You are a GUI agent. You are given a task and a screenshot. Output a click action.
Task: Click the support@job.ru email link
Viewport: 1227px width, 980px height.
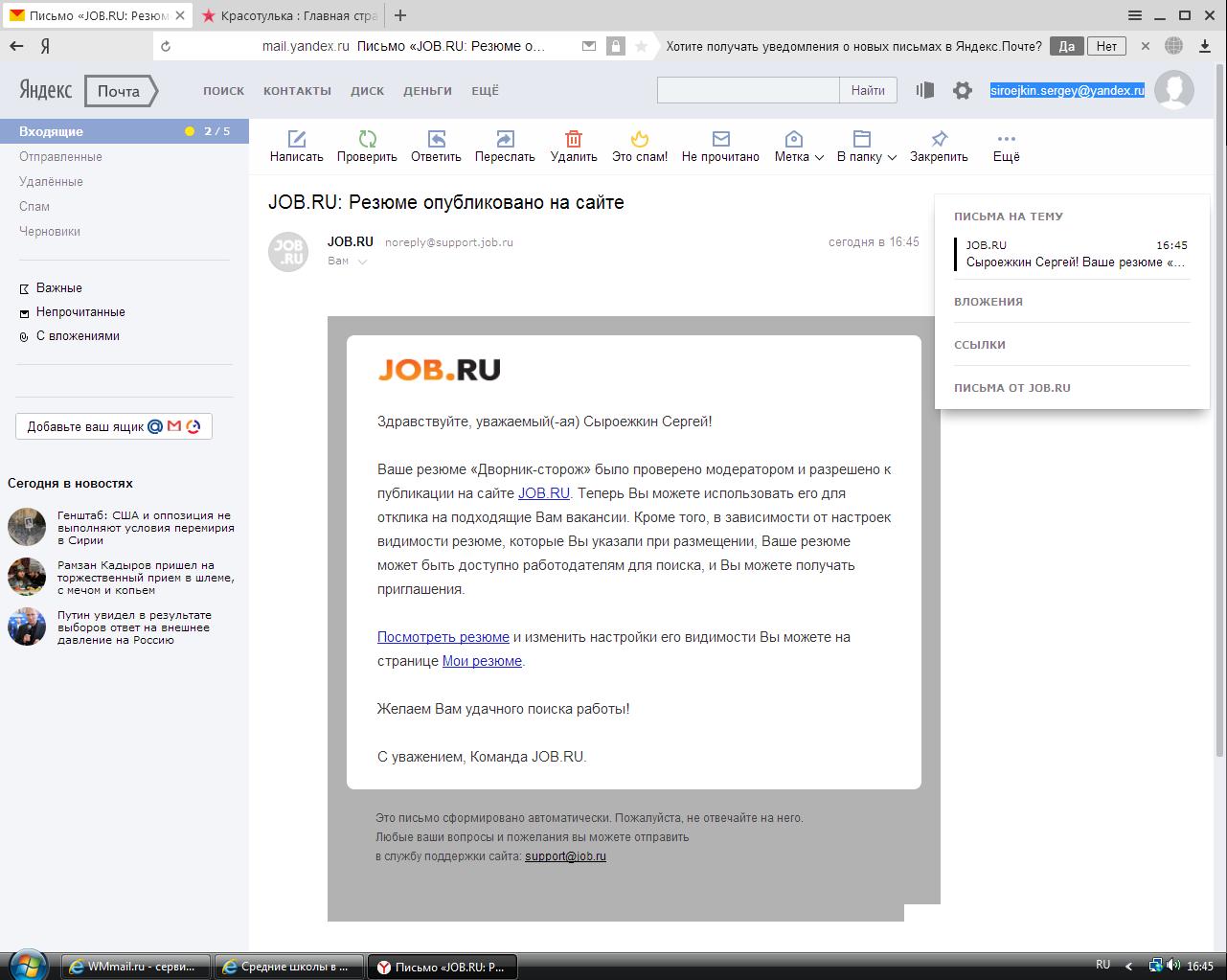pos(565,856)
